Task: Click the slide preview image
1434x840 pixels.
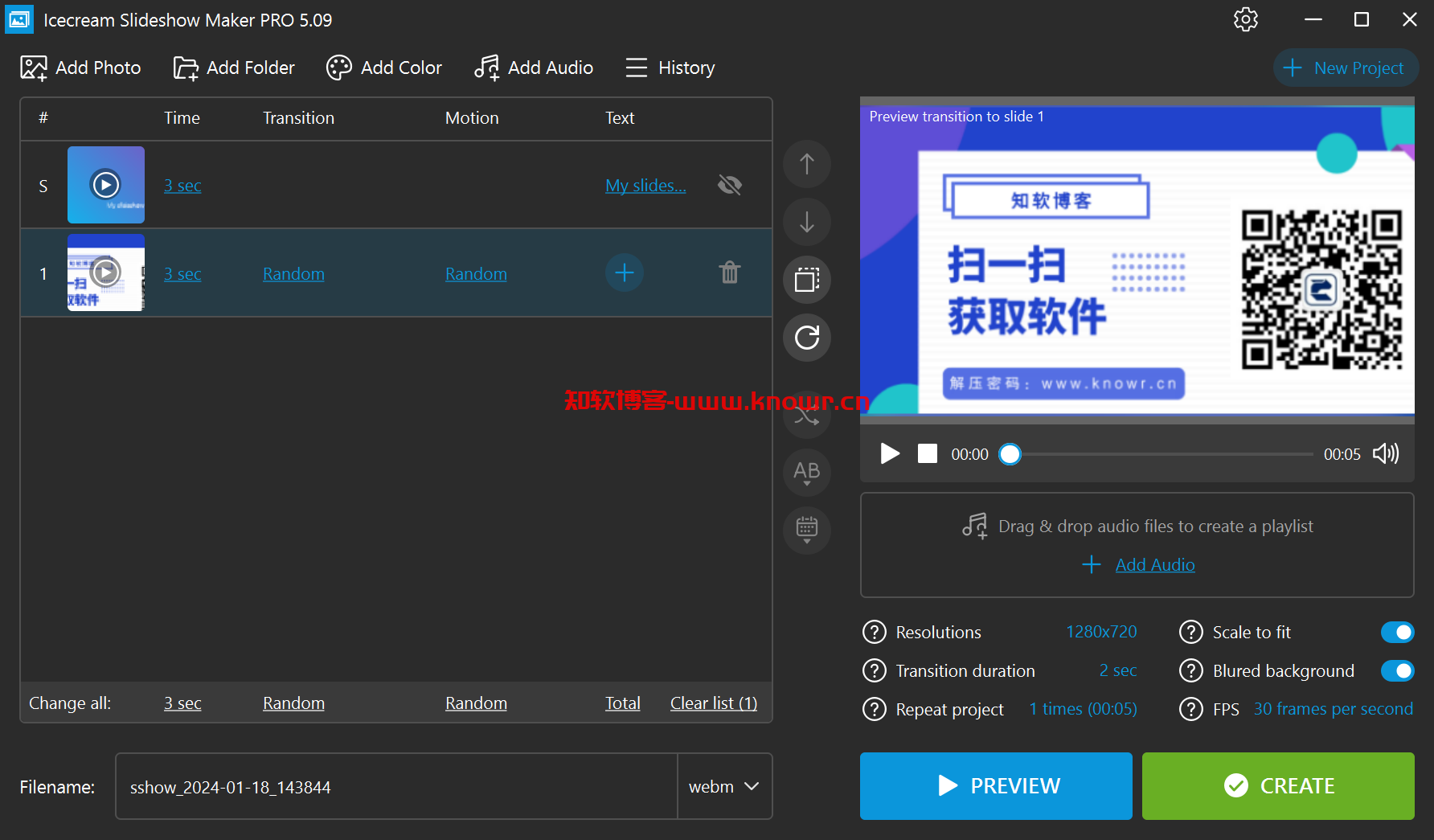Action: [x=1137, y=261]
